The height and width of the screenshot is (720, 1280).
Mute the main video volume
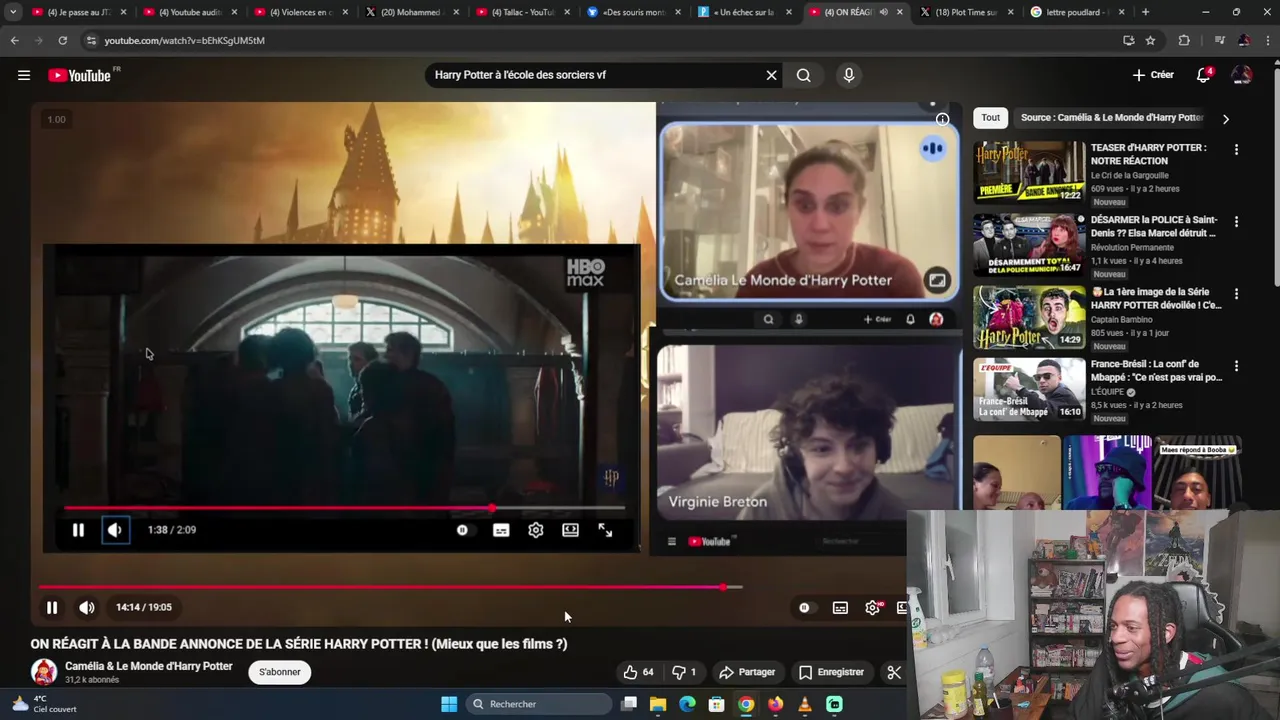[87, 607]
